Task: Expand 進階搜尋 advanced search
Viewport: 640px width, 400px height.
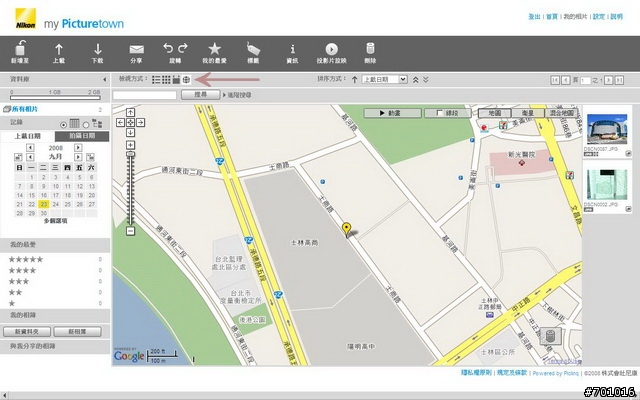Action: [237, 95]
